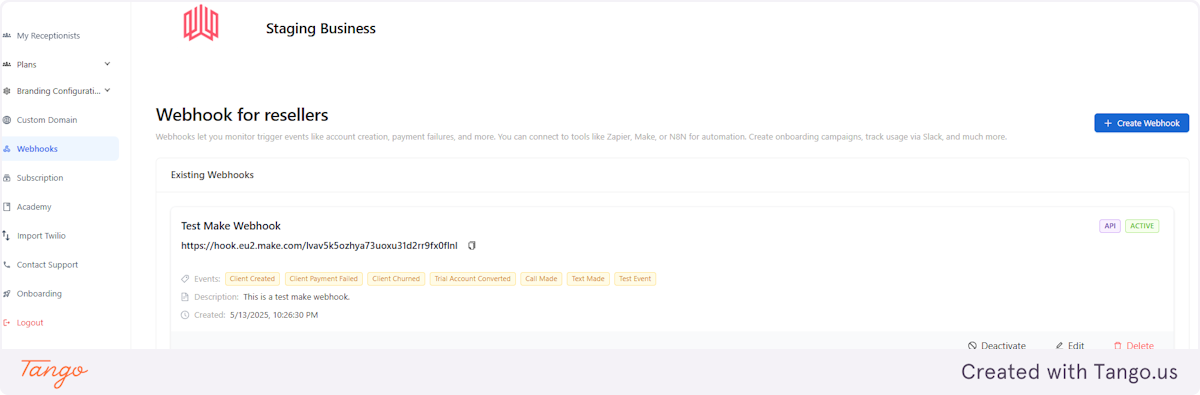Click the Create Webhook button

tap(1141, 123)
